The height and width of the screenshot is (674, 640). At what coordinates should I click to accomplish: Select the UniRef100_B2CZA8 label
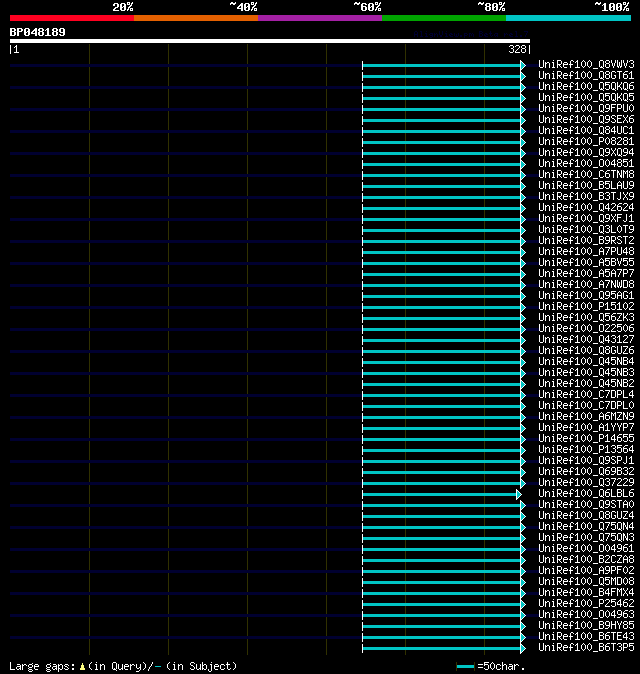point(586,560)
